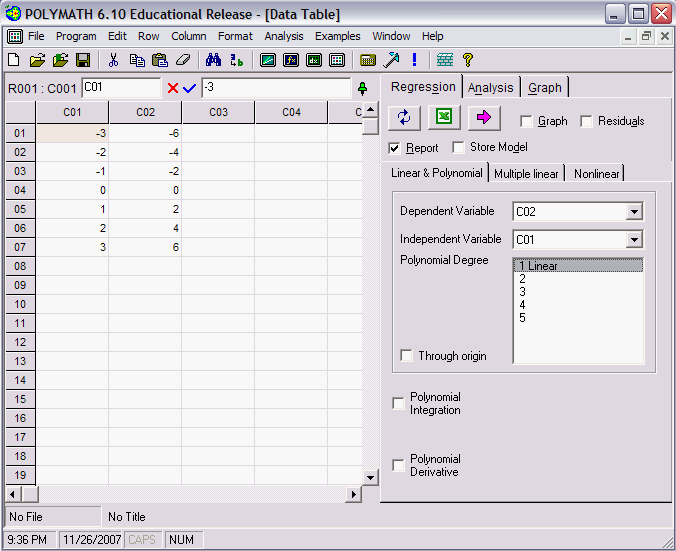Uncheck the Report checkbox
The image size is (676, 551).
[395, 148]
